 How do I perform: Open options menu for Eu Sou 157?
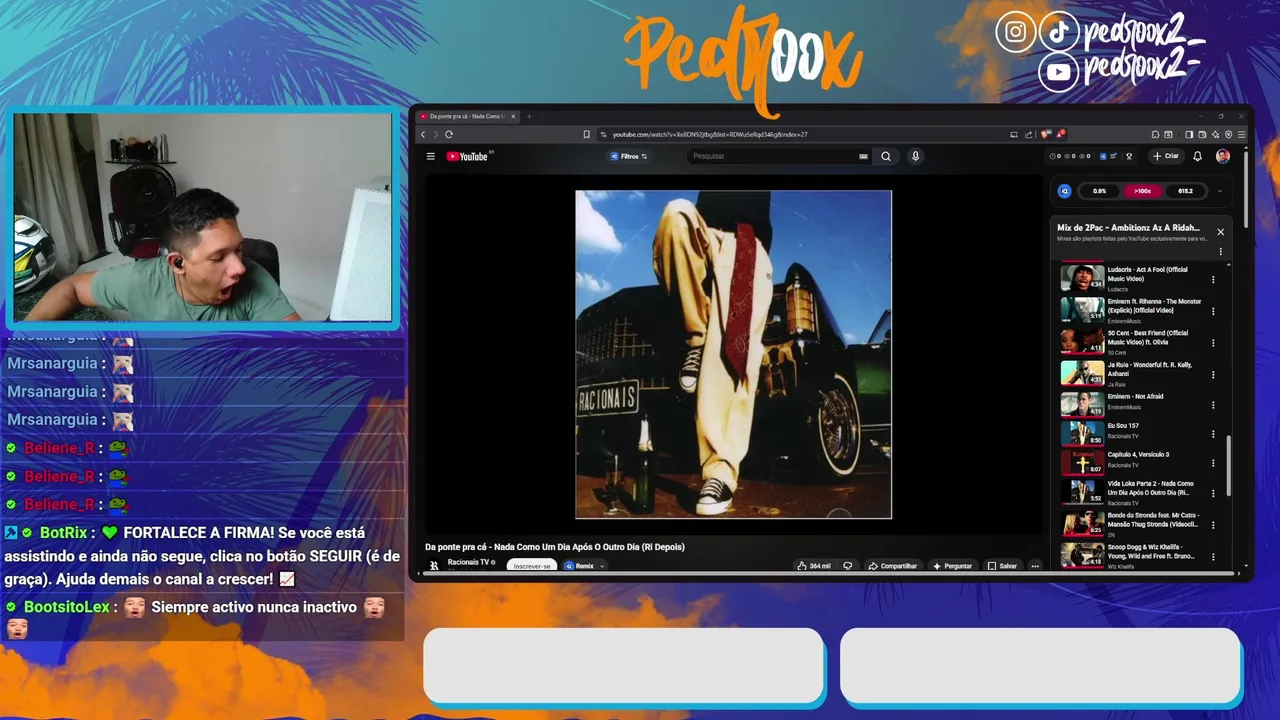[x=1214, y=434]
